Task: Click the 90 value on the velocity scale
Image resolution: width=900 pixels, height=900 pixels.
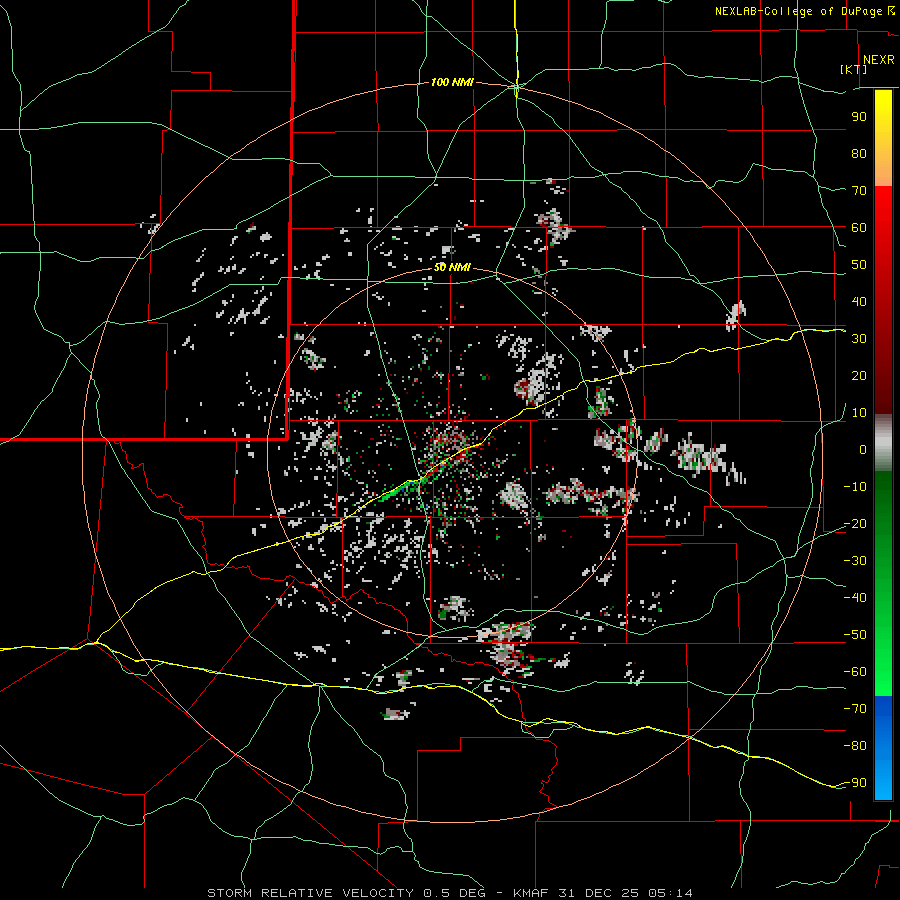Action: point(859,117)
